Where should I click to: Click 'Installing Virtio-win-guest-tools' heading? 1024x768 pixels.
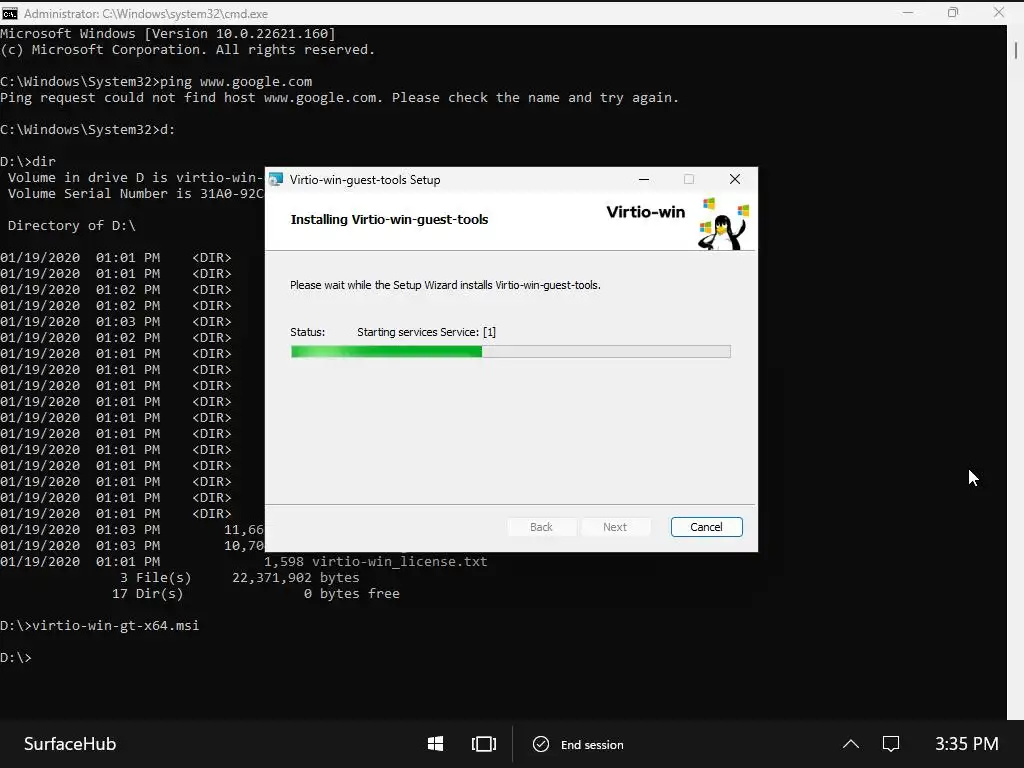point(389,220)
